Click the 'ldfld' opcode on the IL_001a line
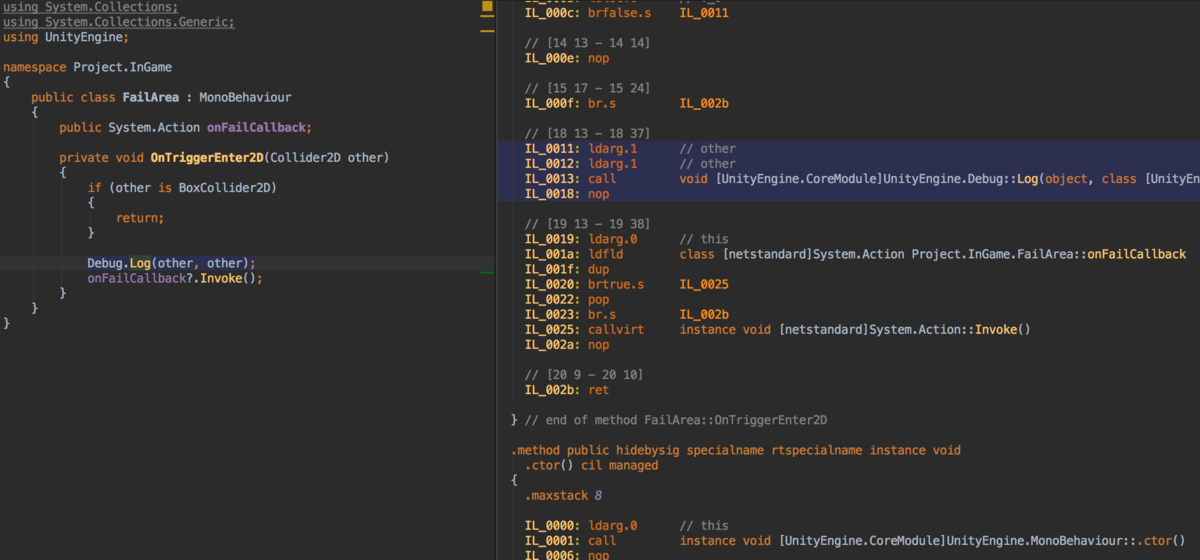This screenshot has height=560, width=1200. pos(606,254)
